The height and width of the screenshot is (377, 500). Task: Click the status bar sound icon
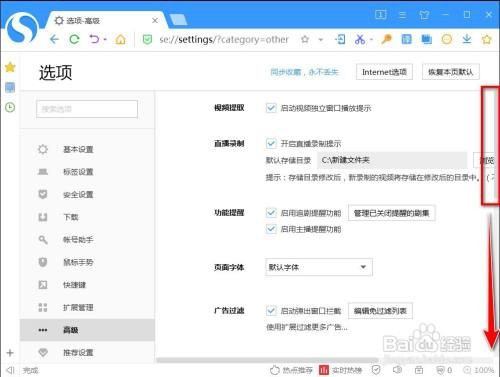click(397, 370)
